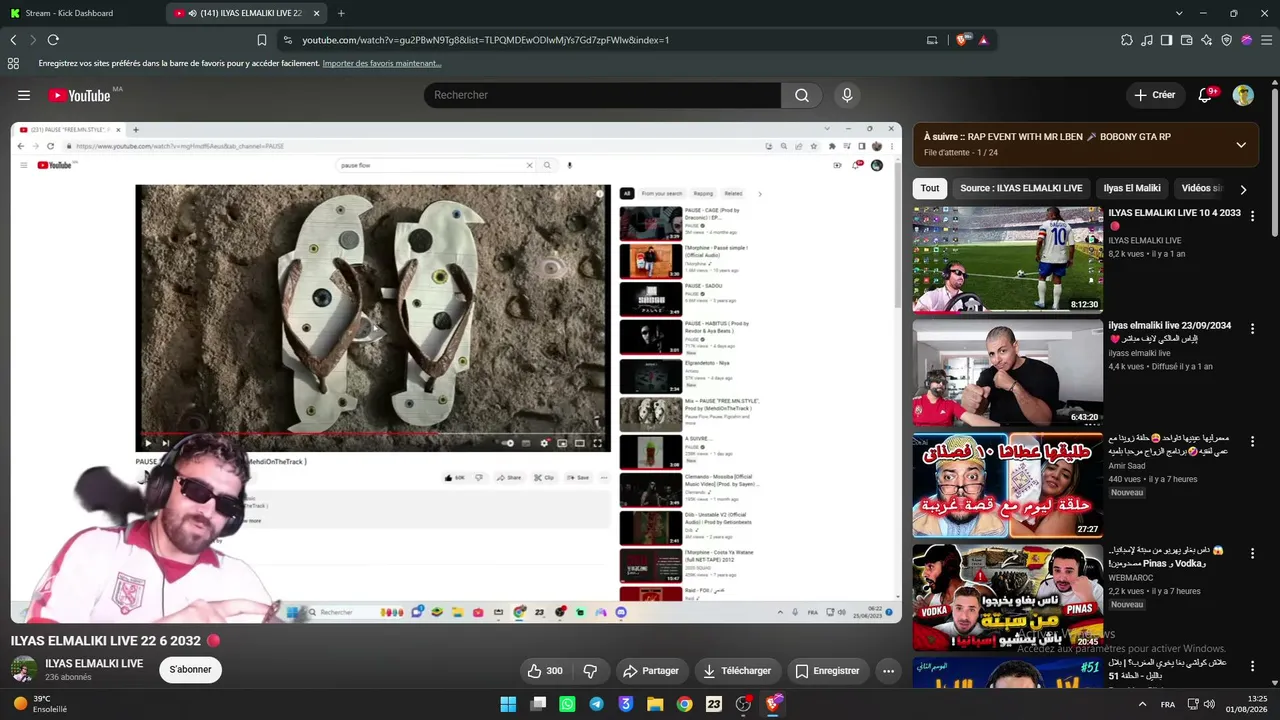
Task: Share the video with Partager
Action: (x=650, y=671)
